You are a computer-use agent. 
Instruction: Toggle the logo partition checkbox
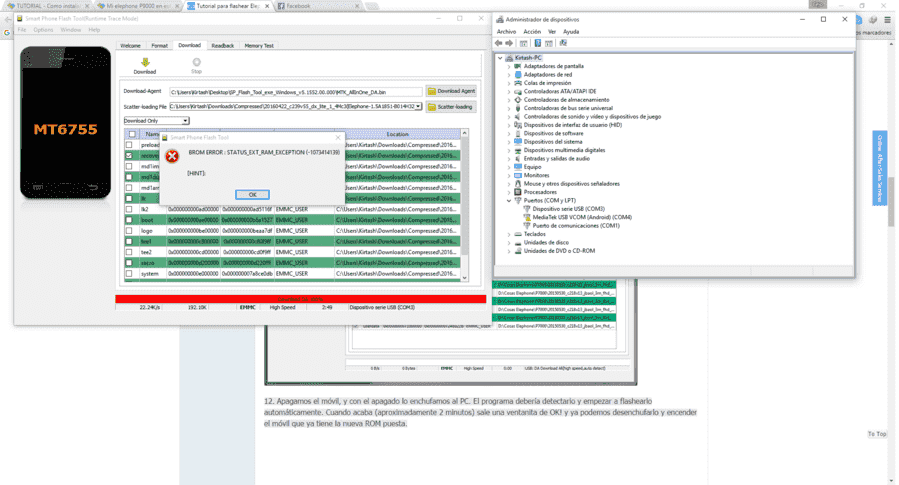(130, 230)
